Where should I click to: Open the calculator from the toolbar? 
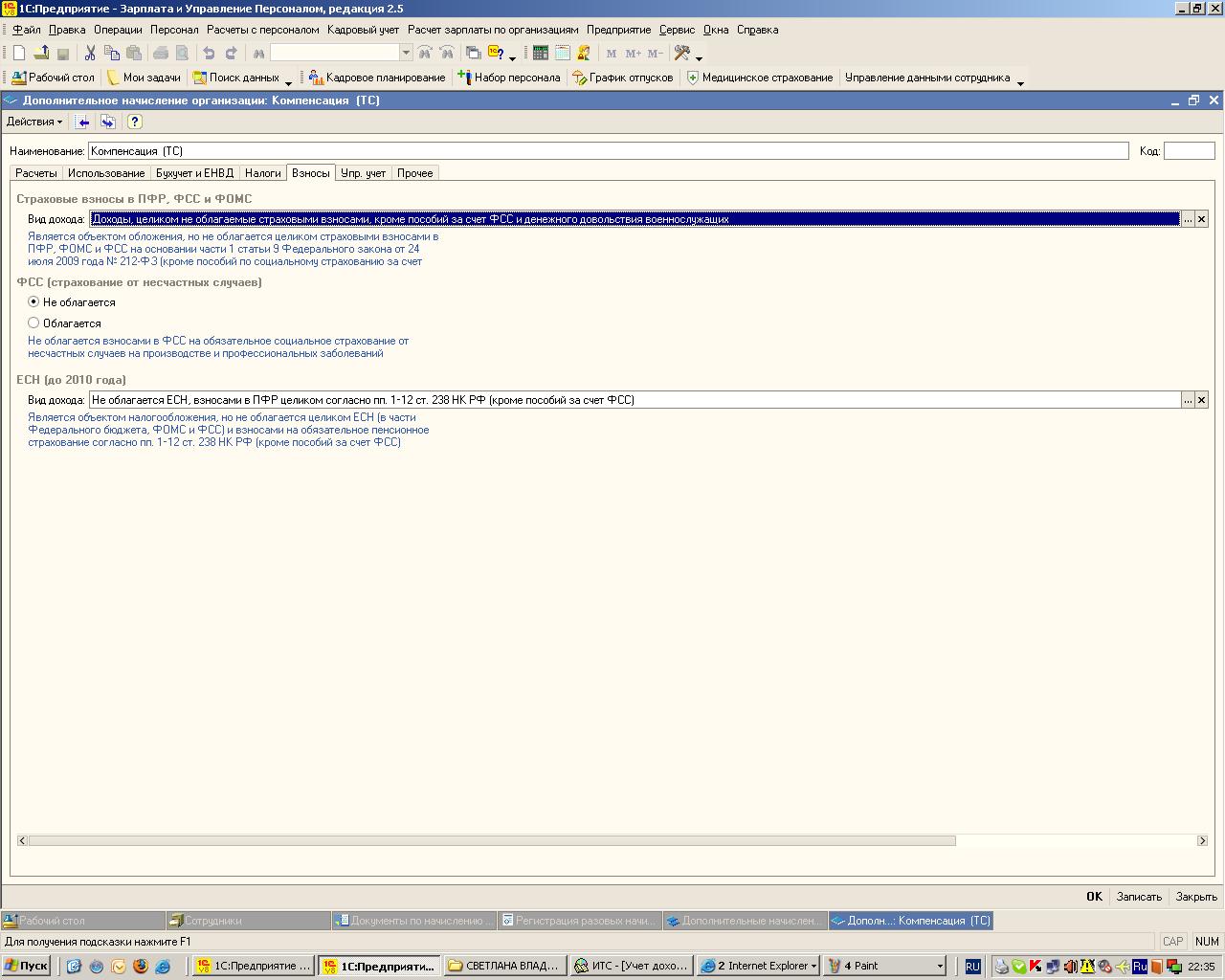click(x=540, y=54)
